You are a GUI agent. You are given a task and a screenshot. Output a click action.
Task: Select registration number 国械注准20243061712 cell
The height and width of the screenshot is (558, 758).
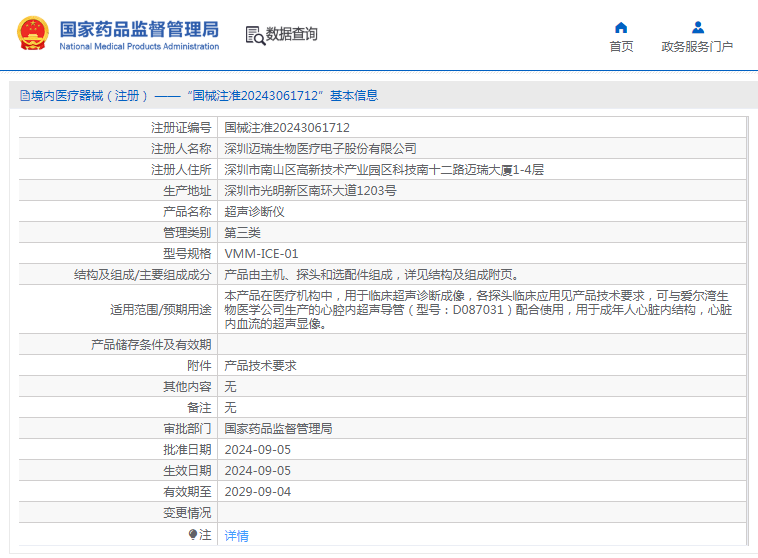(x=481, y=128)
